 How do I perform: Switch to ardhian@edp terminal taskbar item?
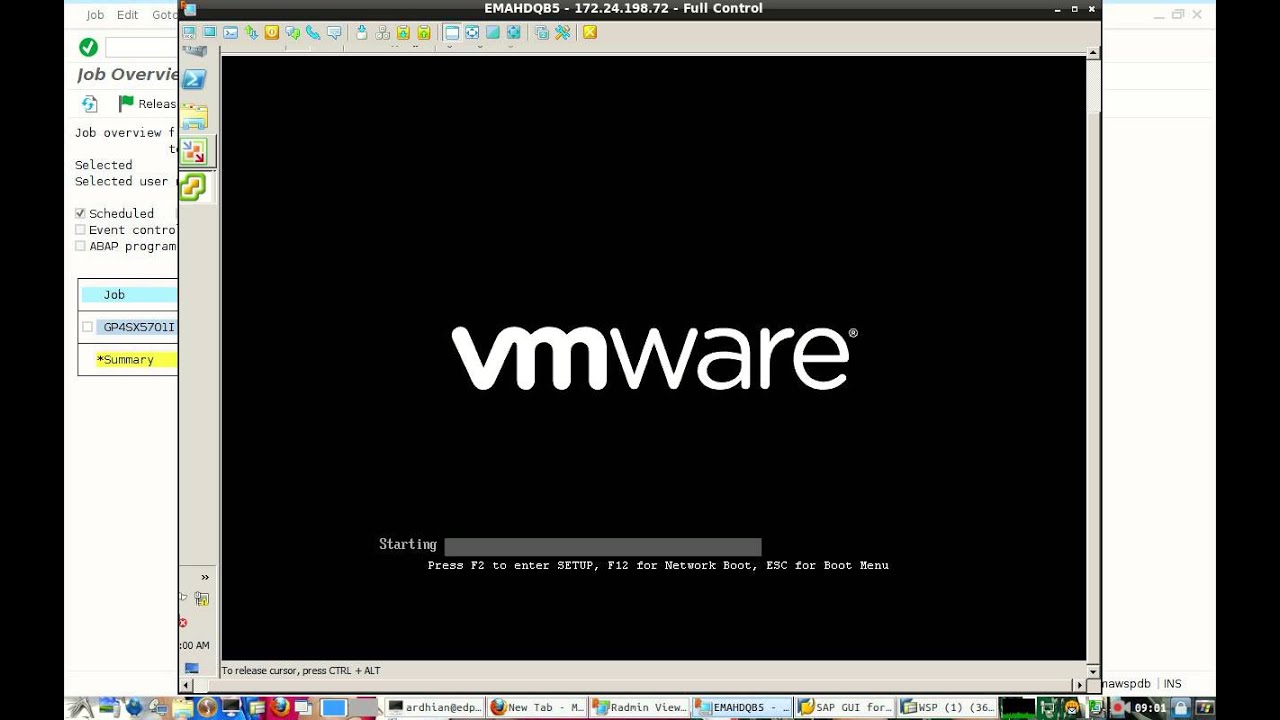click(x=434, y=707)
